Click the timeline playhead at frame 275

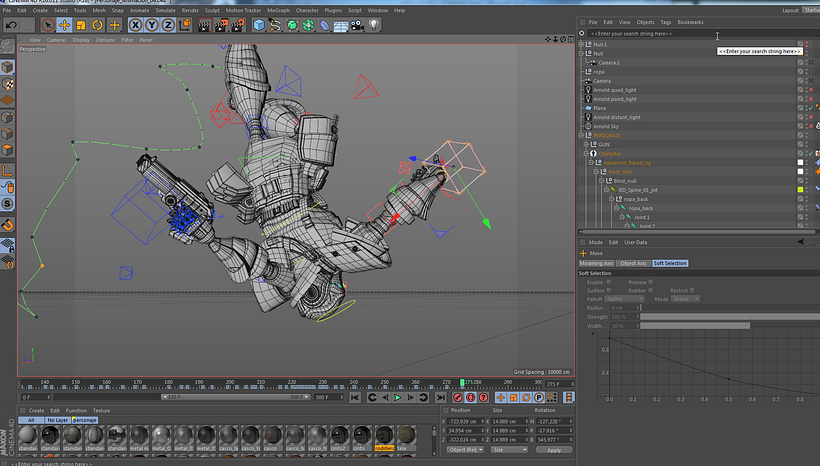(x=463, y=383)
